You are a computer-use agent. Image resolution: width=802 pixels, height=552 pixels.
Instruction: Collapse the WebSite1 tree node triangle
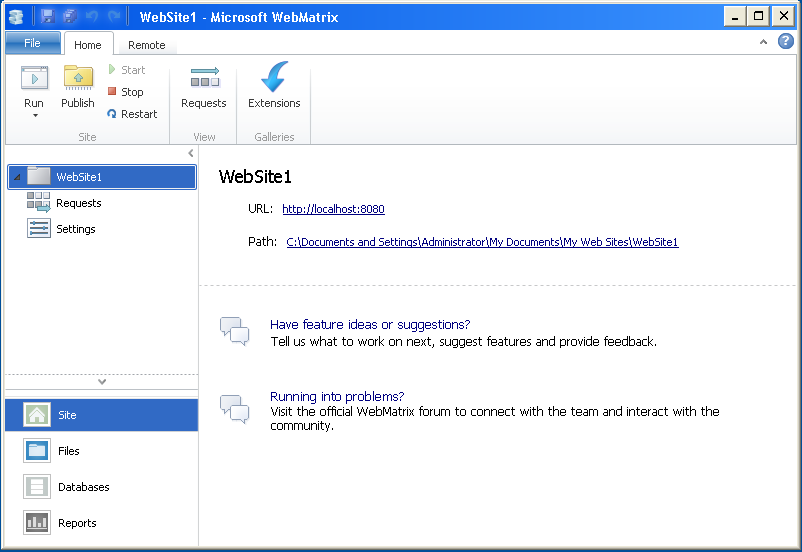point(17,177)
